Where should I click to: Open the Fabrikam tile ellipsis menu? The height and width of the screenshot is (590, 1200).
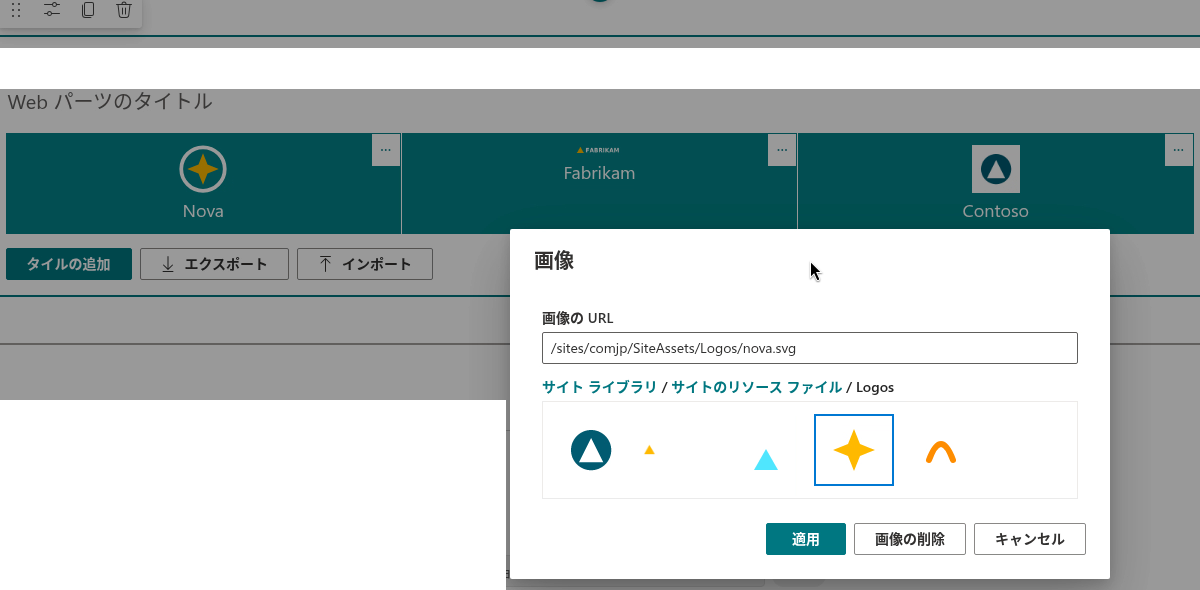(782, 150)
